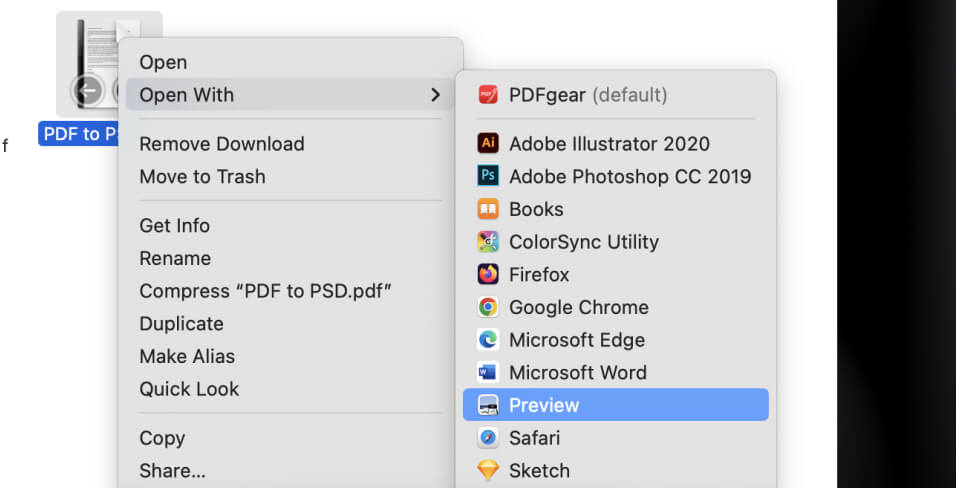Screen dimensions: 957x488
Task: Click the ColorSync Utility icon
Action: click(488, 242)
